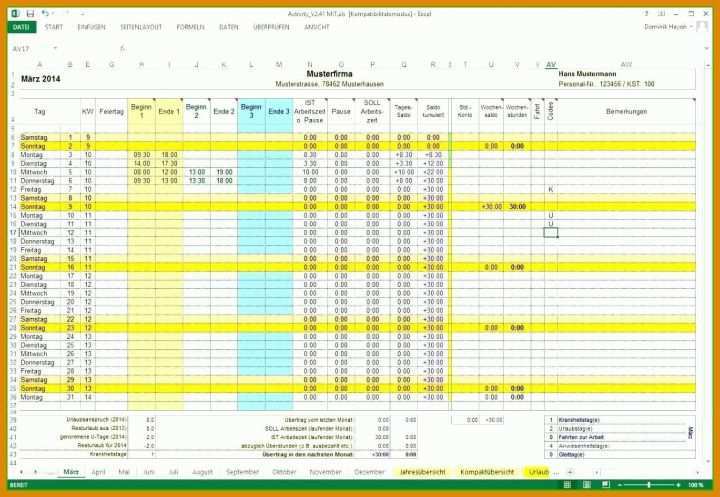Click the Hans Mustermann name cell

click(x=587, y=74)
